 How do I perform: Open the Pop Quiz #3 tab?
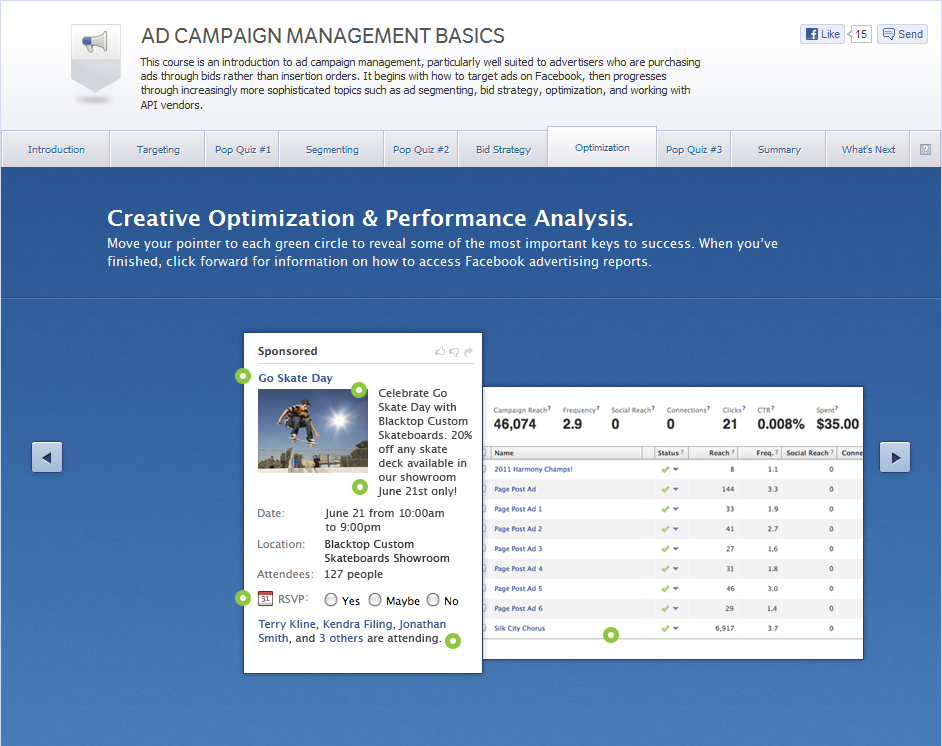[x=694, y=150]
